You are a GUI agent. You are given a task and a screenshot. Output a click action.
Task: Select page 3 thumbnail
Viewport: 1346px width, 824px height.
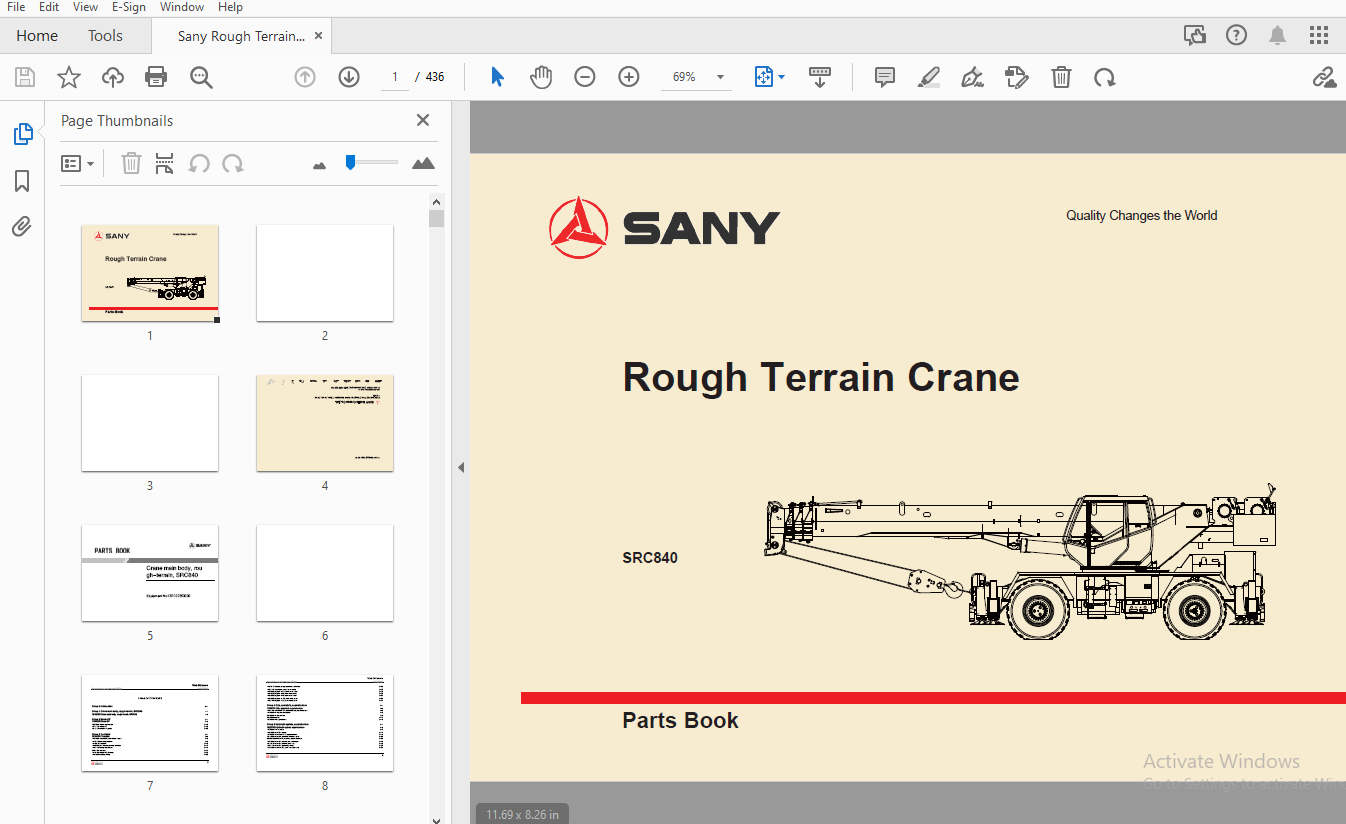tap(150, 423)
